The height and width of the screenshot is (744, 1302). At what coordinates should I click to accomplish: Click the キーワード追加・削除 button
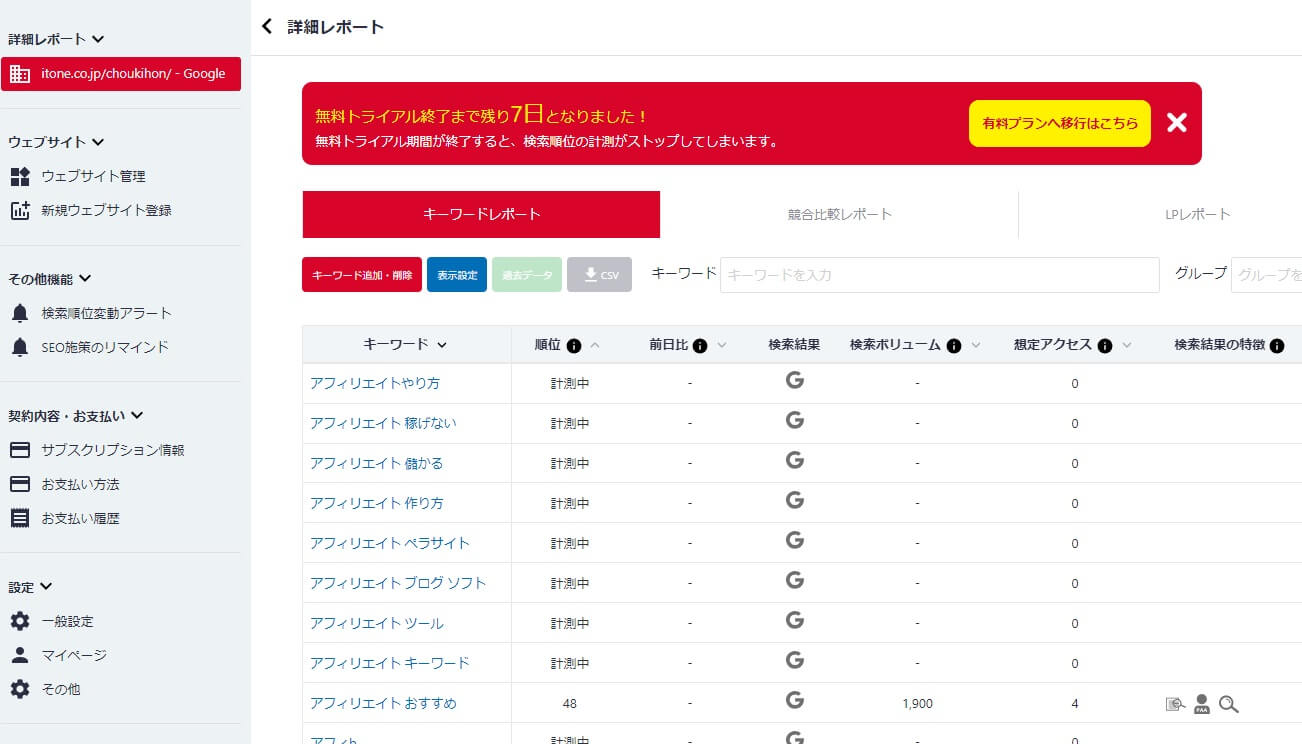[362, 275]
